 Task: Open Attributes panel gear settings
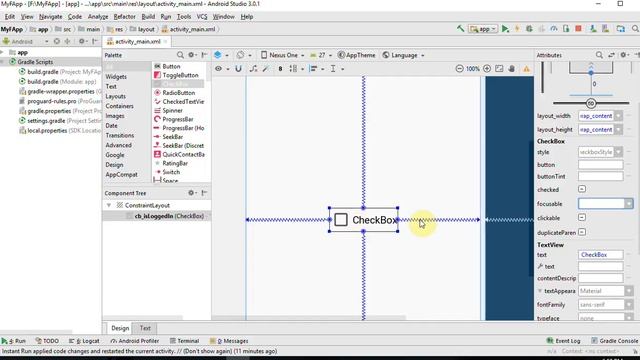click(x=623, y=55)
